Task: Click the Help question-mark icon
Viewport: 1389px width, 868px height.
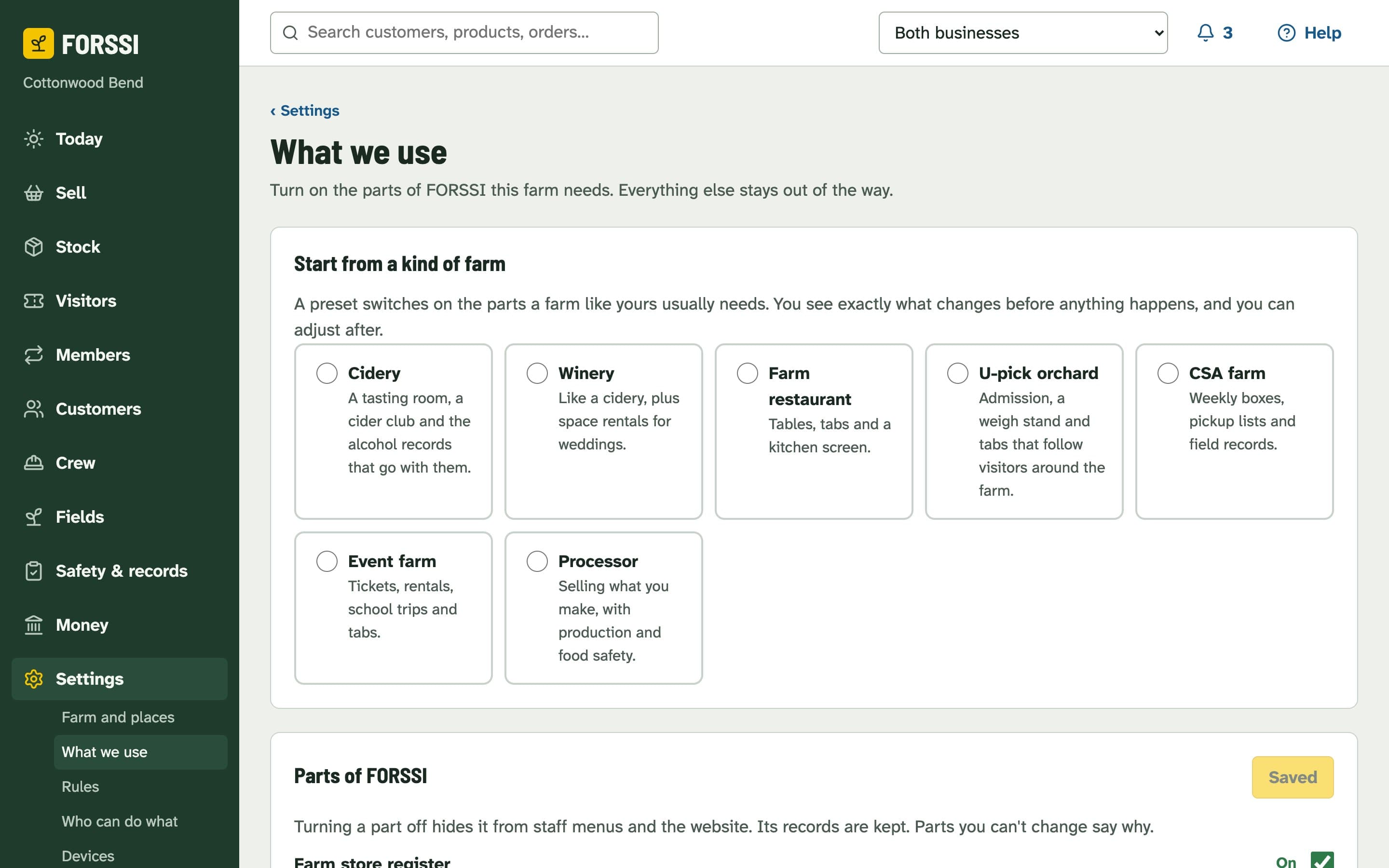Action: [x=1286, y=33]
